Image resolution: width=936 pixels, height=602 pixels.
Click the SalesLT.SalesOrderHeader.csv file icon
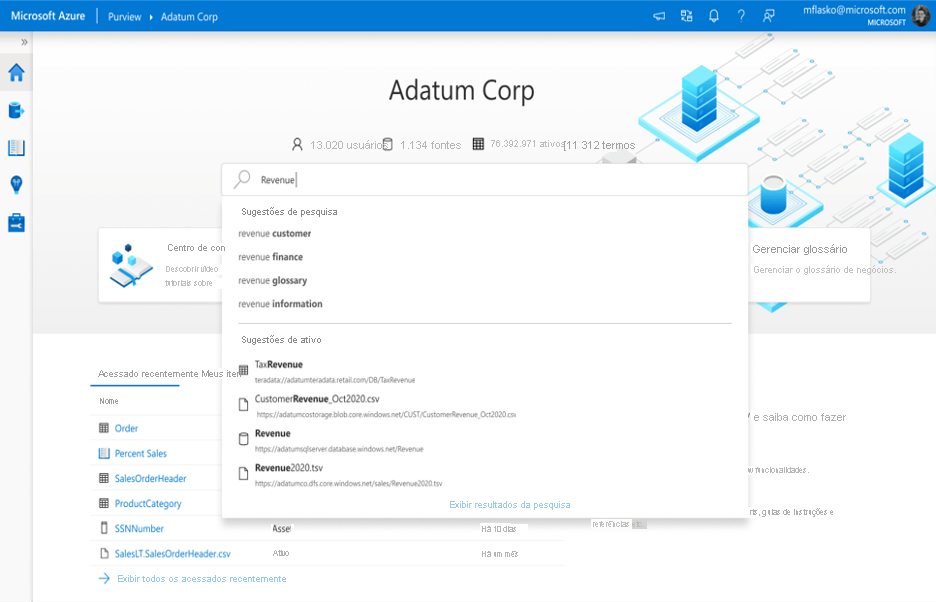pyautogui.click(x=104, y=553)
